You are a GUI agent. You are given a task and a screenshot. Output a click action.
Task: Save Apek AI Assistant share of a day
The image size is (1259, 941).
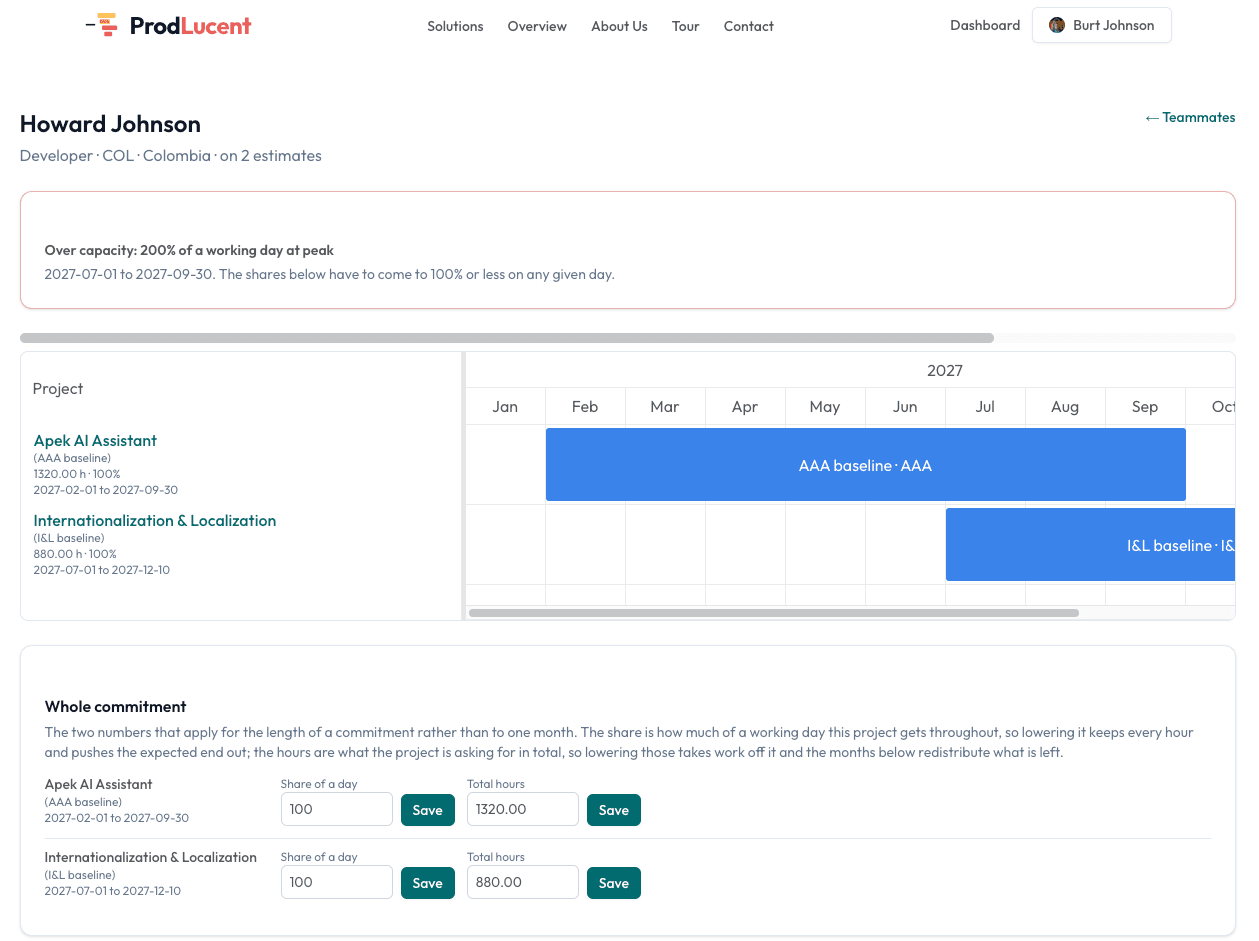pos(428,810)
